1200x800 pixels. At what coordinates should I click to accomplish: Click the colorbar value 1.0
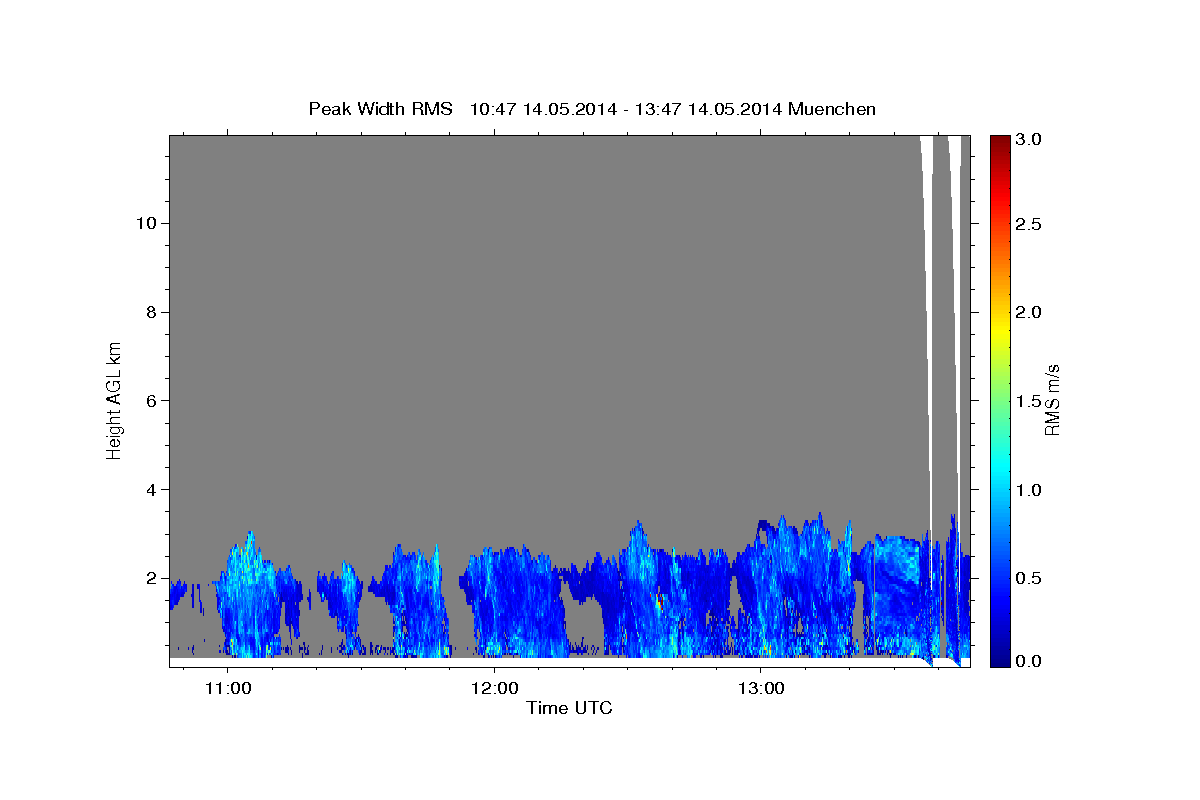point(1028,490)
